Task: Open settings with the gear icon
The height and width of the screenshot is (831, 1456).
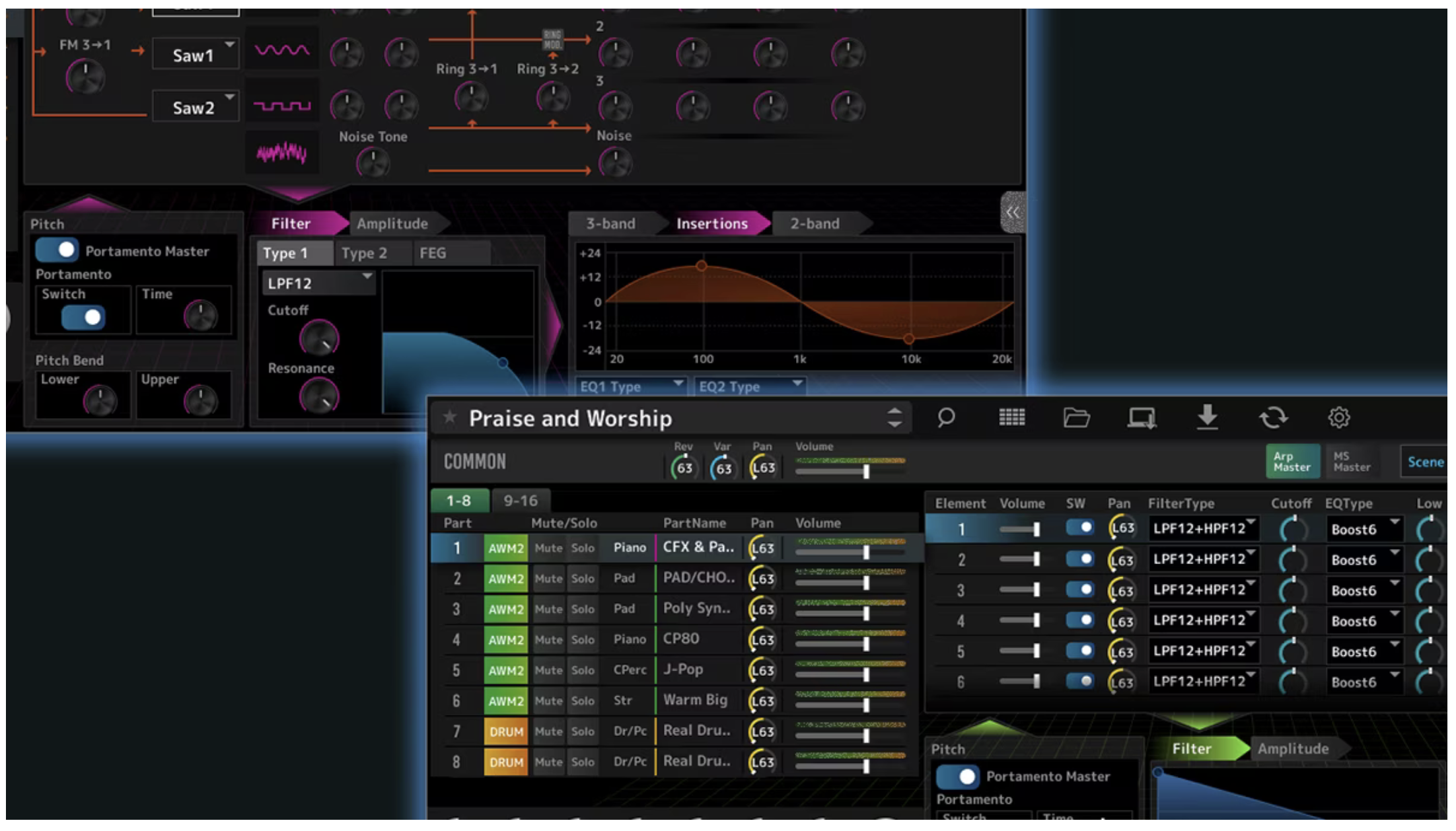Action: 1338,417
